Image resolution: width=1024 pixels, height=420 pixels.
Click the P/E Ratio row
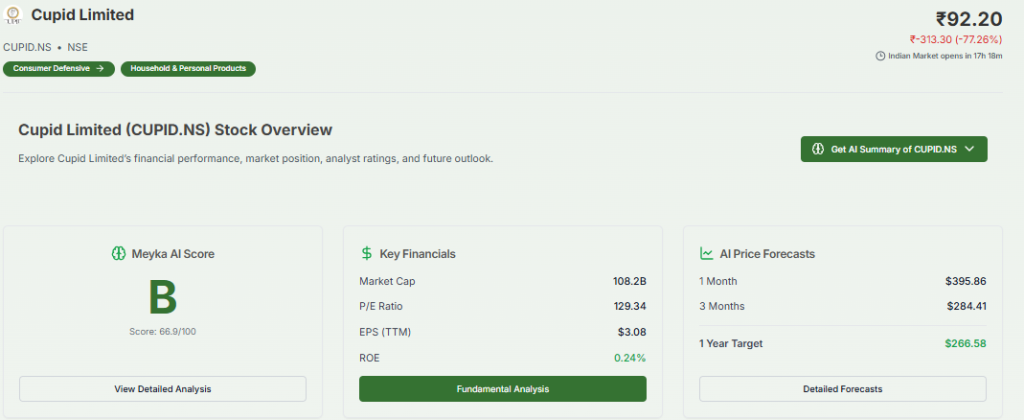pyautogui.click(x=502, y=306)
